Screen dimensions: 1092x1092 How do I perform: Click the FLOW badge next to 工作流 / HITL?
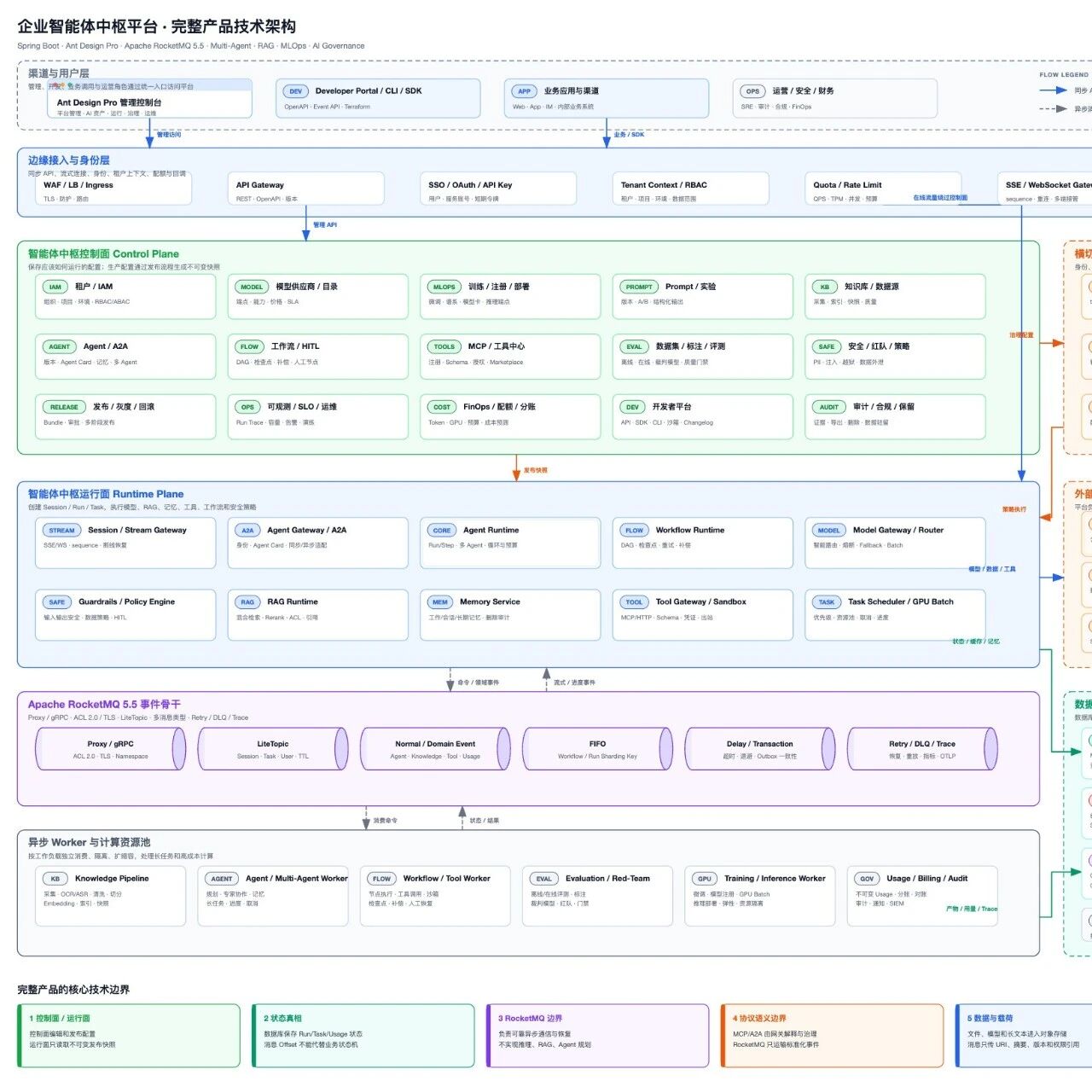click(249, 347)
